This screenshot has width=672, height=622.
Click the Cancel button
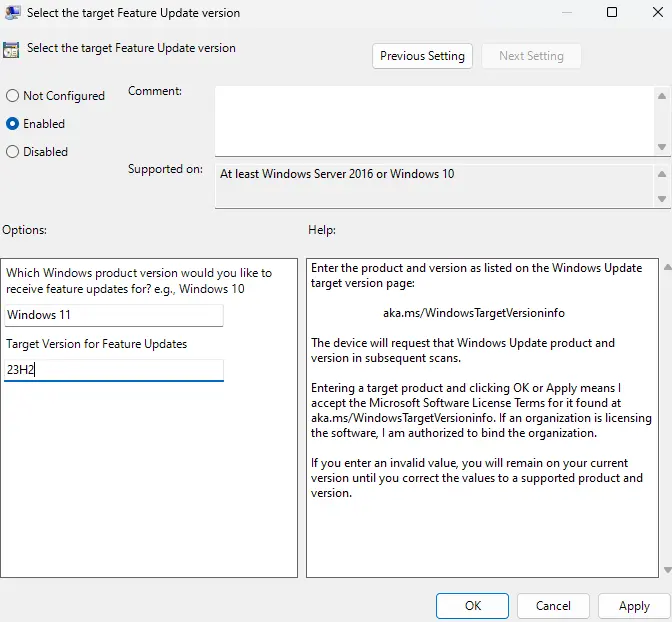pyautogui.click(x=553, y=606)
